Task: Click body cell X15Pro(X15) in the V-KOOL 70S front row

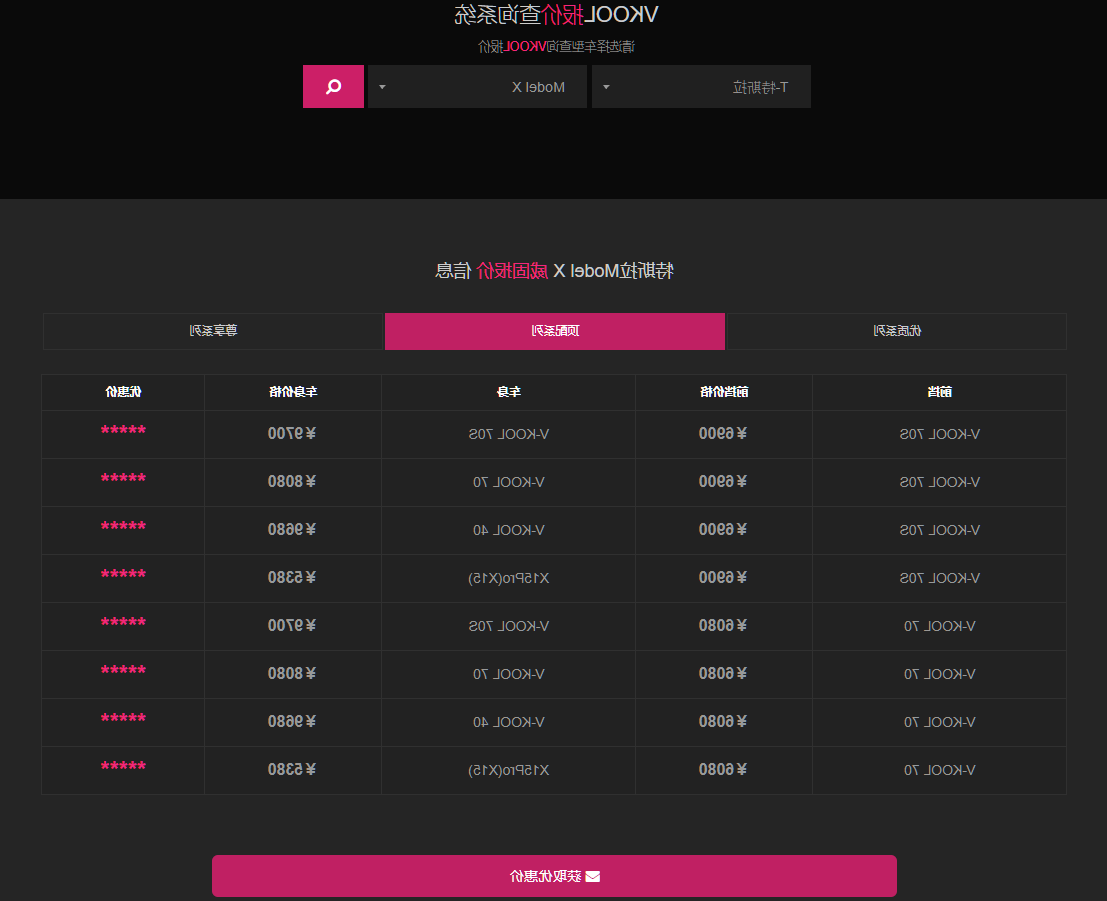Action: coord(509,578)
